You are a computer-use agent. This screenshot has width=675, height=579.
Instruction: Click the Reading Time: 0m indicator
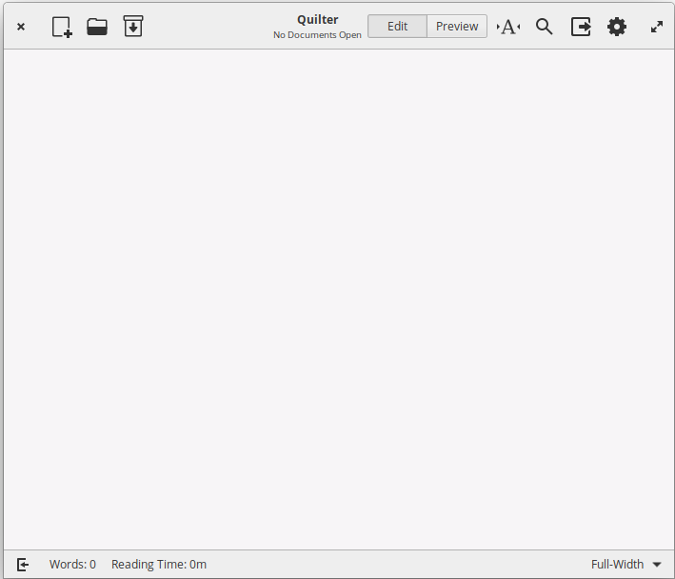coord(159,564)
